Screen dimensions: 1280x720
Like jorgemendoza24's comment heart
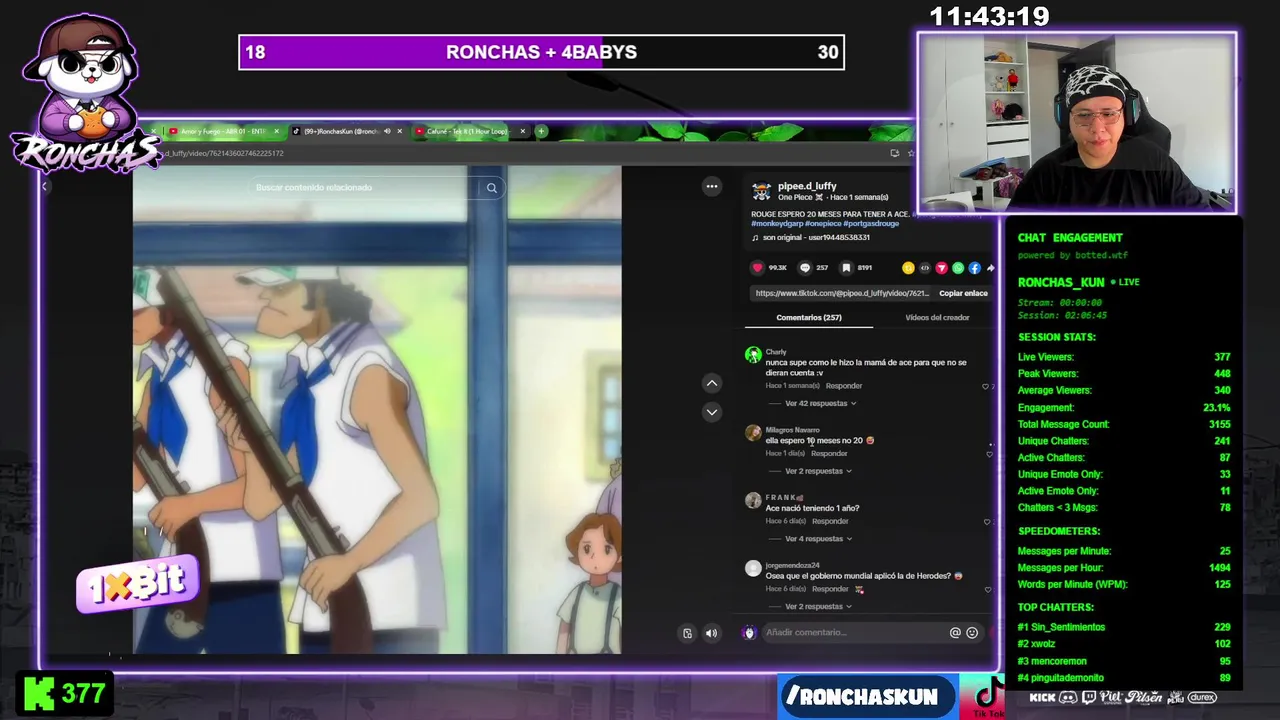click(988, 590)
